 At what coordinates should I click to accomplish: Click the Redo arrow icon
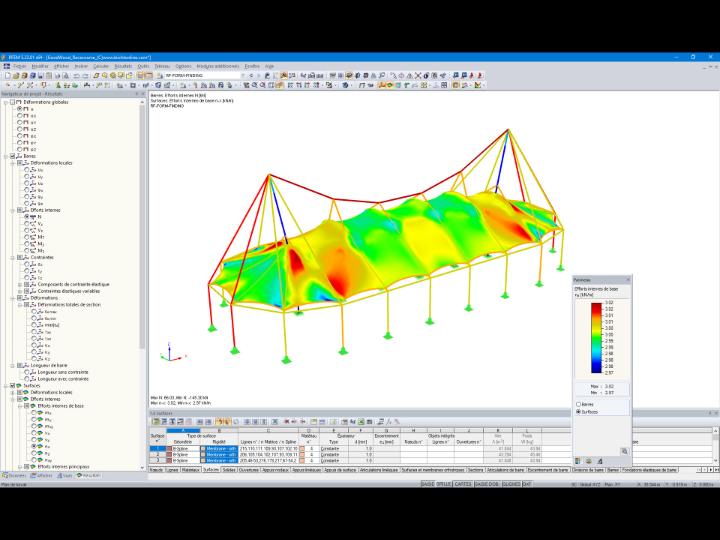(x=85, y=76)
